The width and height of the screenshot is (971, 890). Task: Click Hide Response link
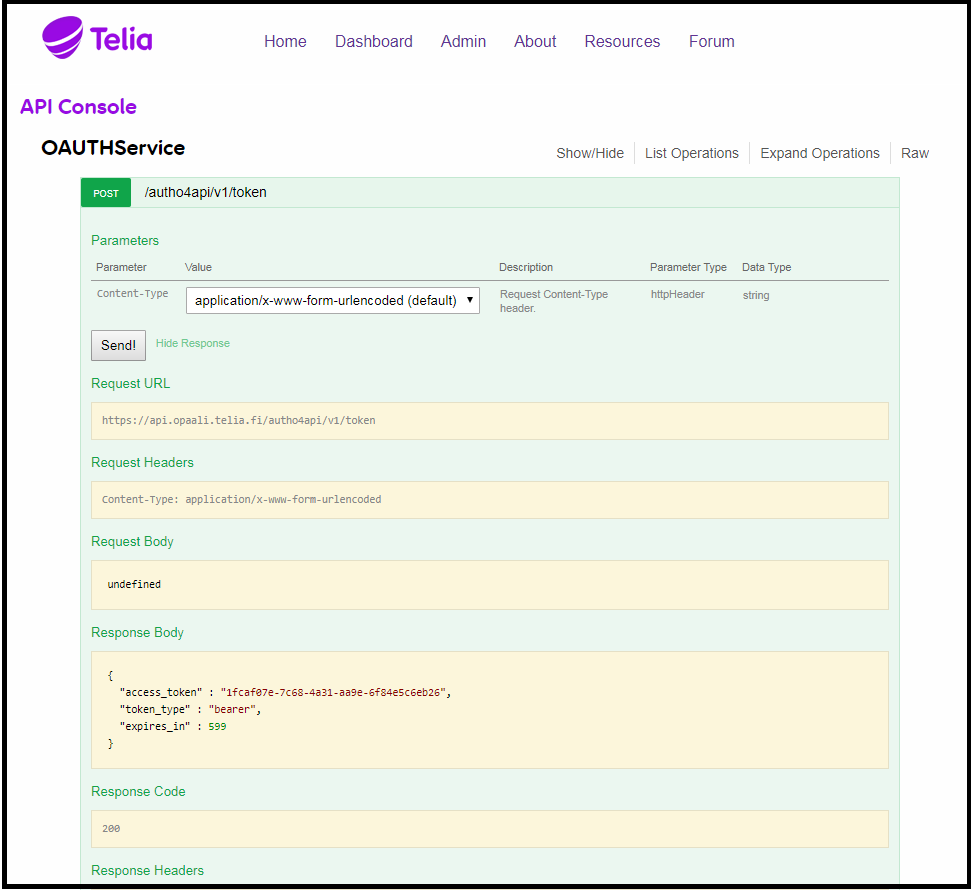click(x=193, y=343)
